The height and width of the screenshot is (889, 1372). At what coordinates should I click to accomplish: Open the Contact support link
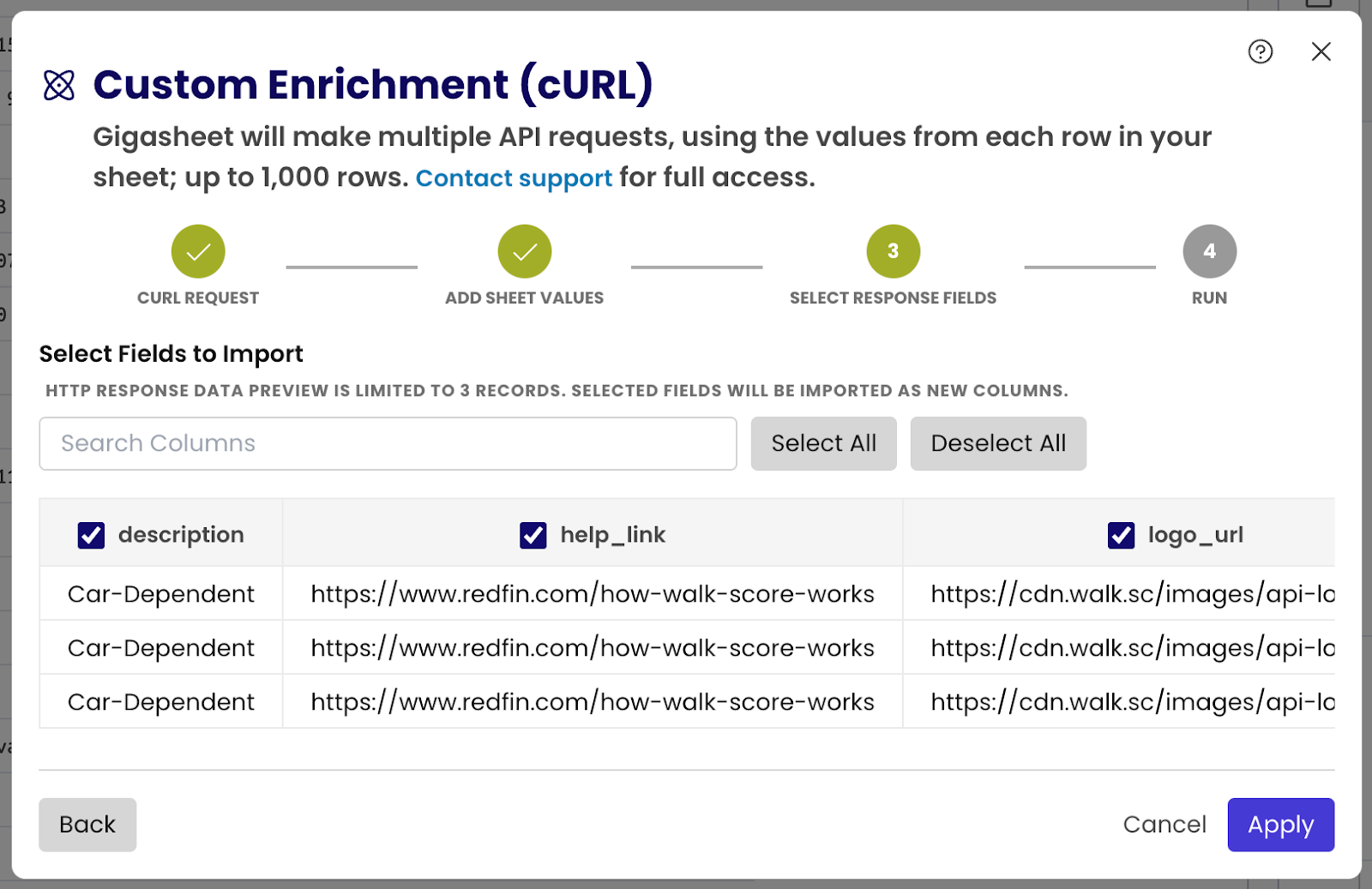pyautogui.click(x=513, y=177)
